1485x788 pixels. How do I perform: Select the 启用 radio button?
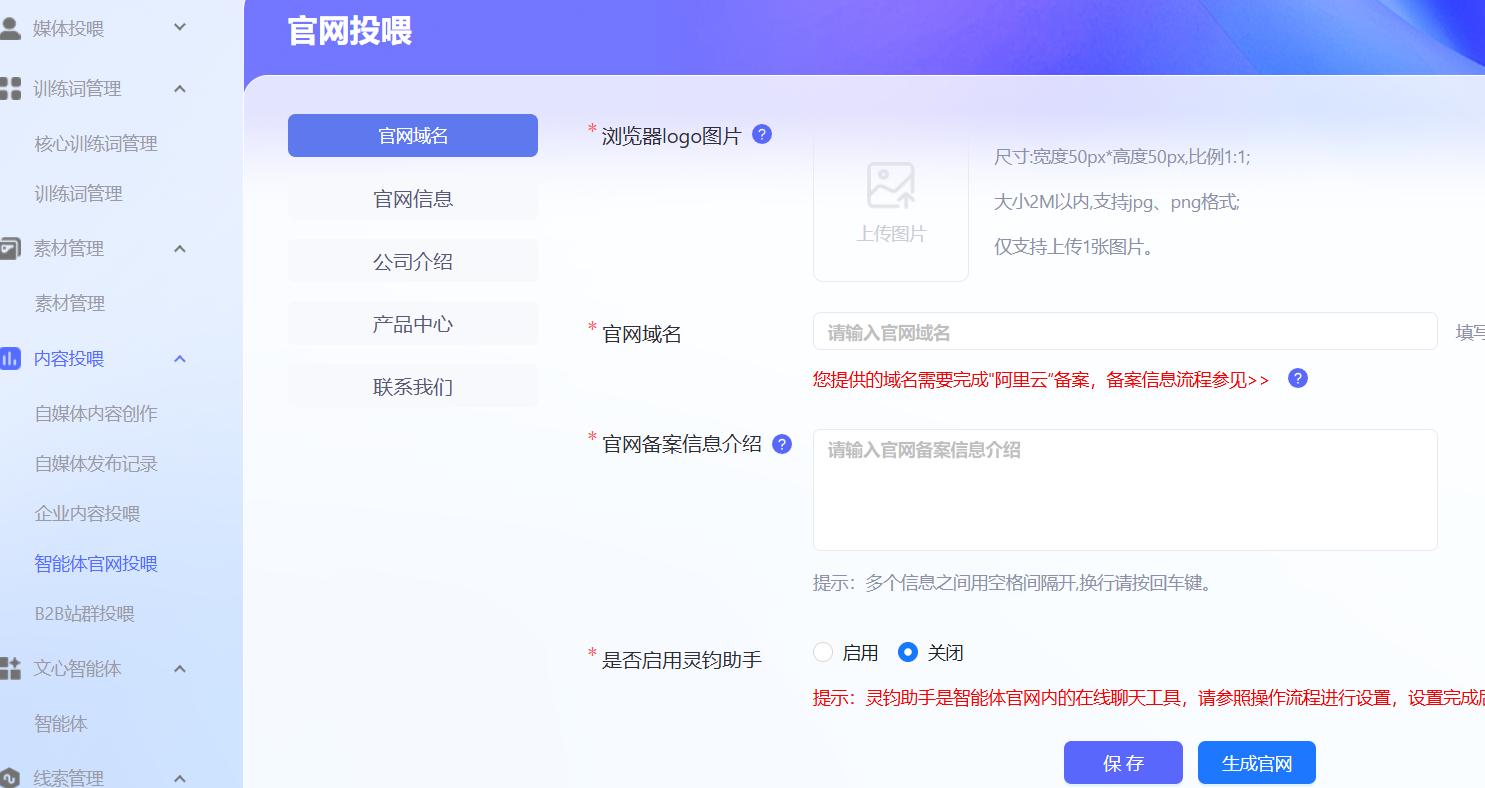click(823, 653)
